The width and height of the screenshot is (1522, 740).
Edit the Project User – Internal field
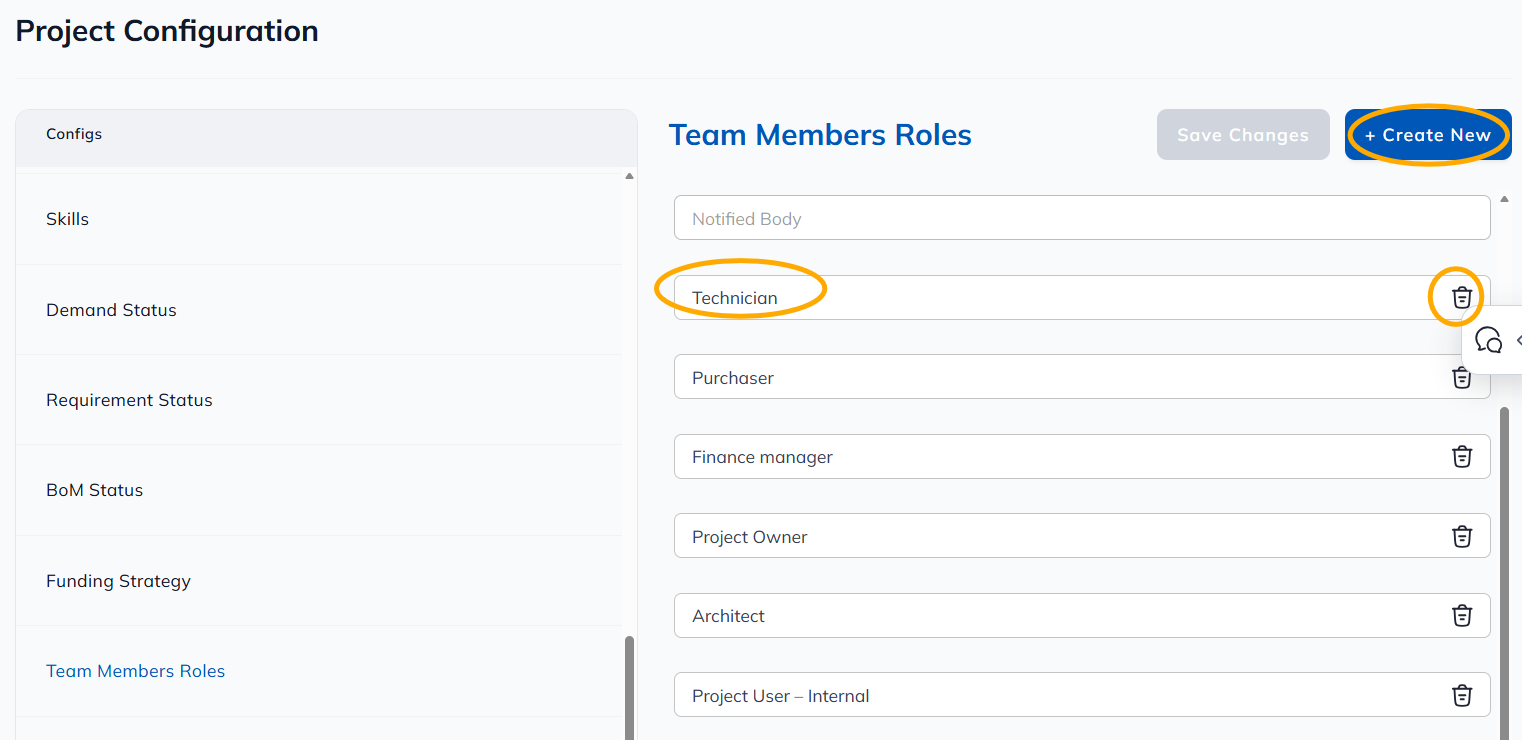(x=1082, y=695)
